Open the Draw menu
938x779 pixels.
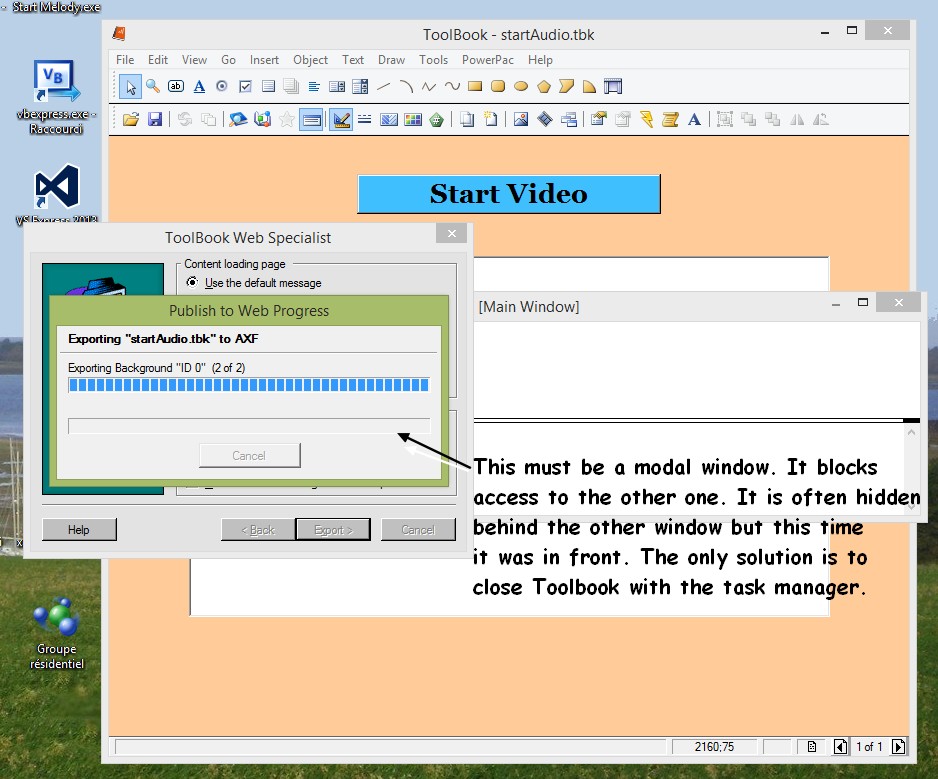click(x=391, y=60)
